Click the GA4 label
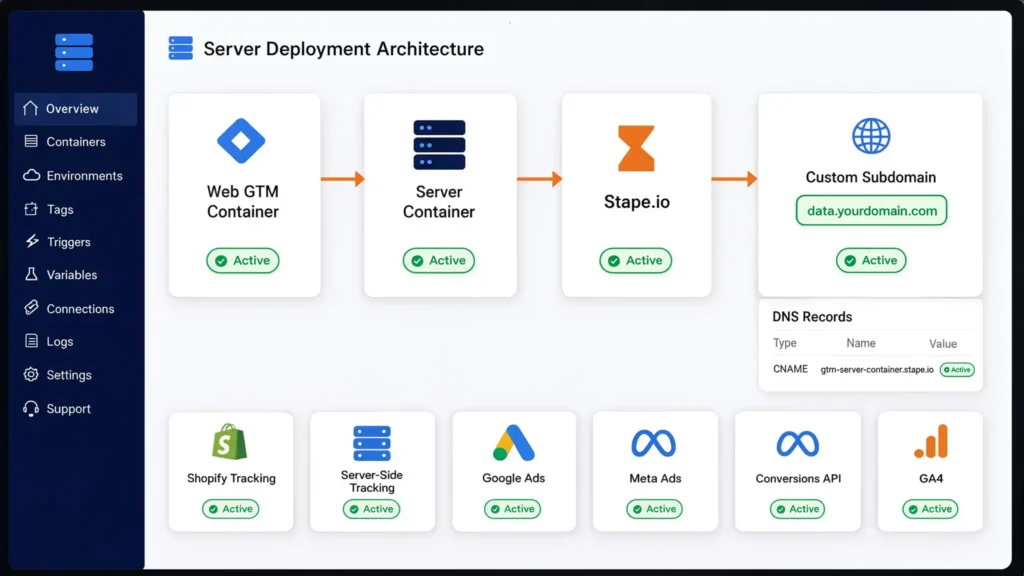 [x=931, y=478]
